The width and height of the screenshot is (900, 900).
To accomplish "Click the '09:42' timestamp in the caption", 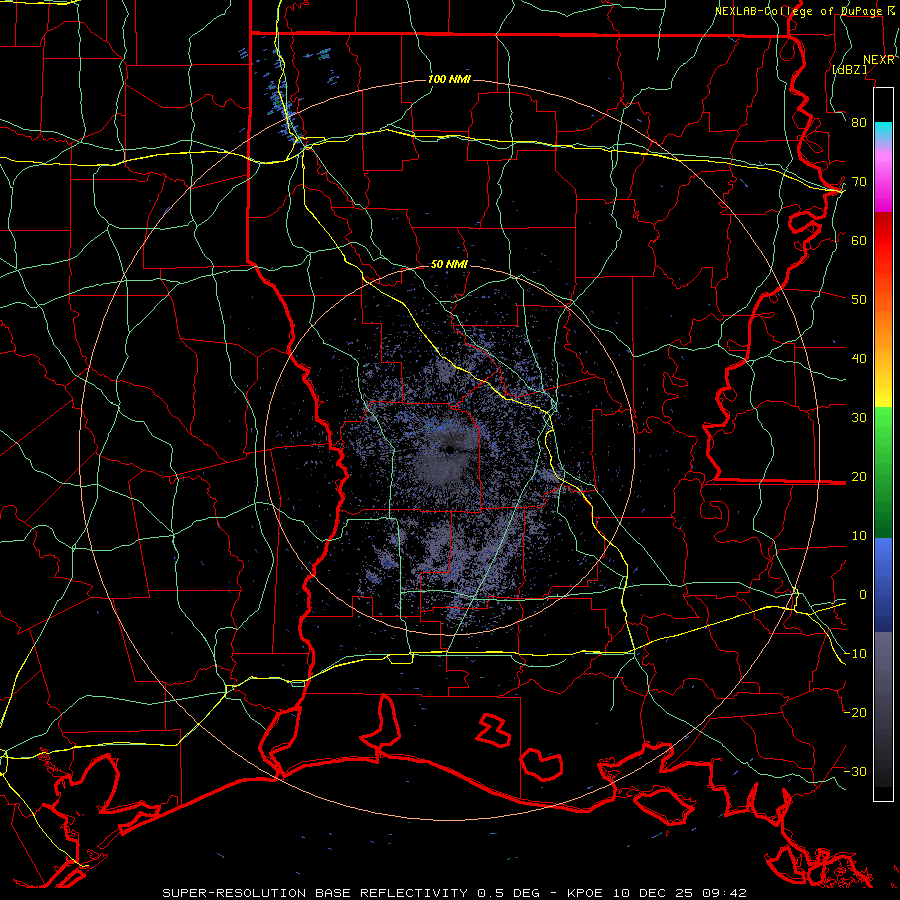I will (724, 893).
